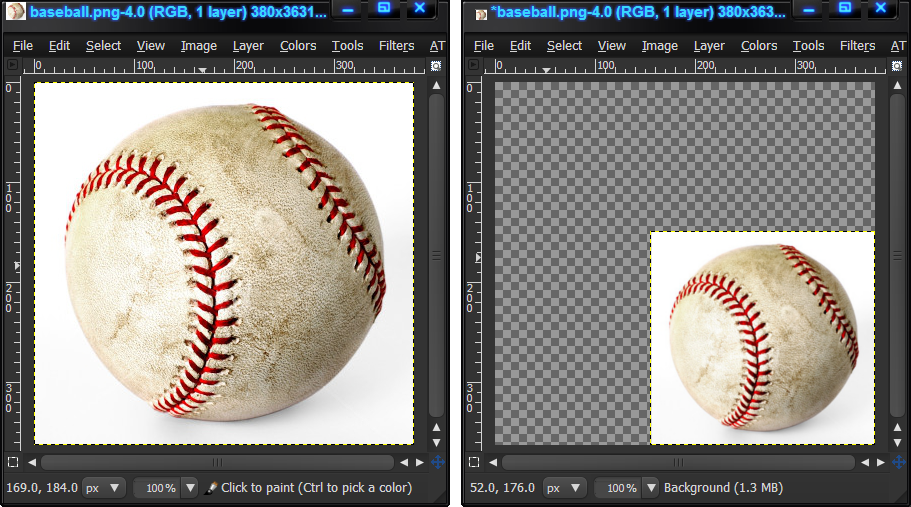Image resolution: width=911 pixels, height=507 pixels.
Task: Open px unit dropdown in right window
Action: 564,488
